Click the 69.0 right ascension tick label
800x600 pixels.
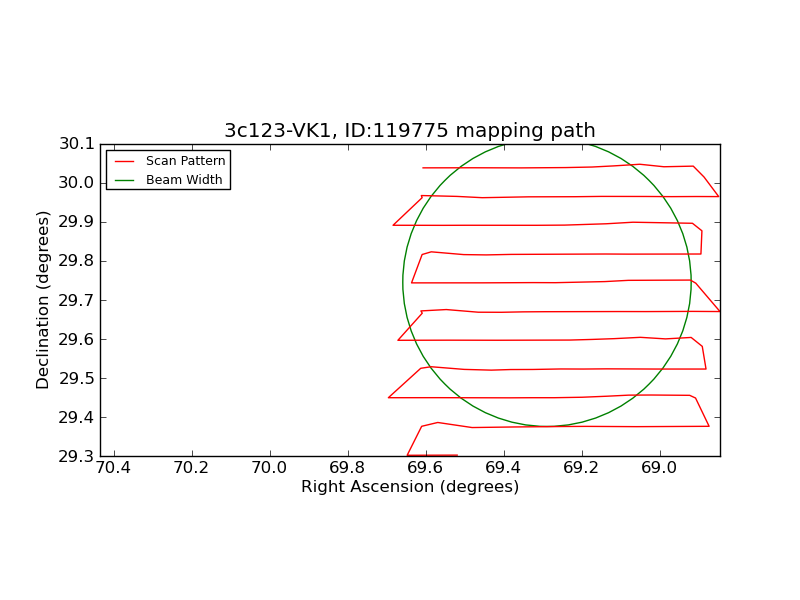660,468
